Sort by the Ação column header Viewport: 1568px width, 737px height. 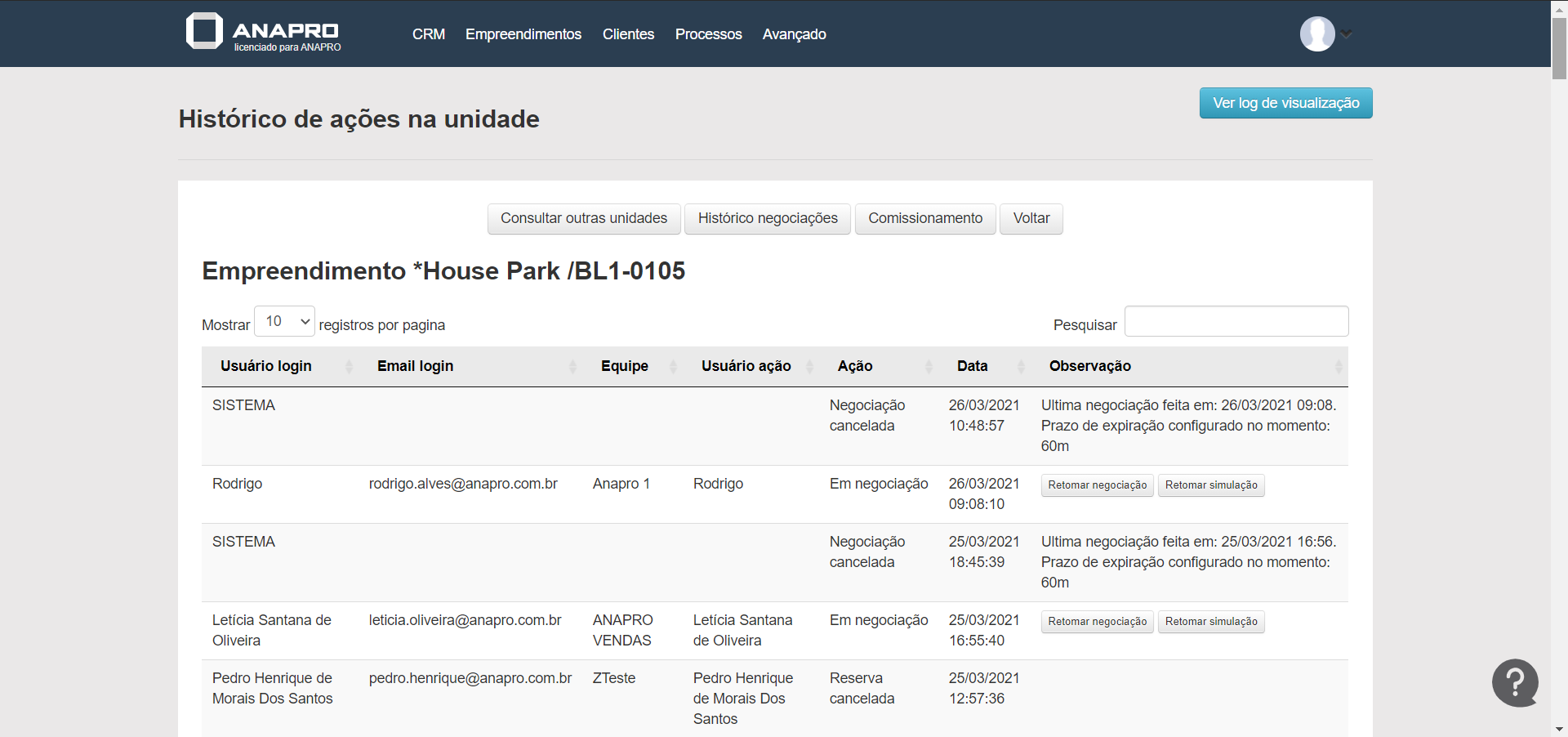click(x=855, y=366)
